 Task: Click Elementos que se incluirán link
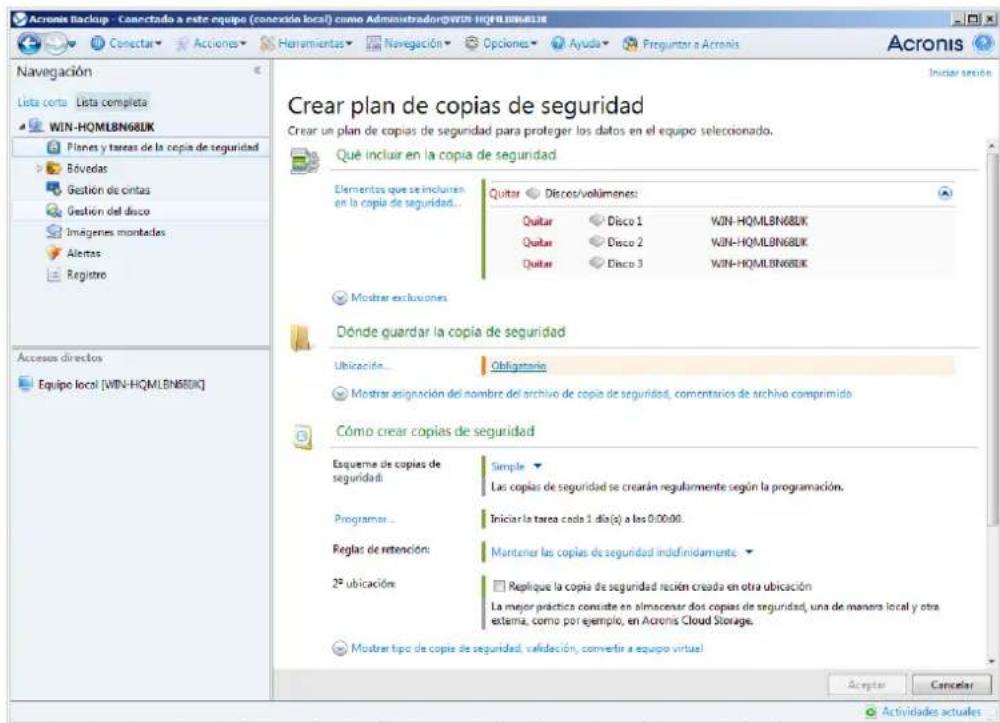pyautogui.click(x=399, y=196)
